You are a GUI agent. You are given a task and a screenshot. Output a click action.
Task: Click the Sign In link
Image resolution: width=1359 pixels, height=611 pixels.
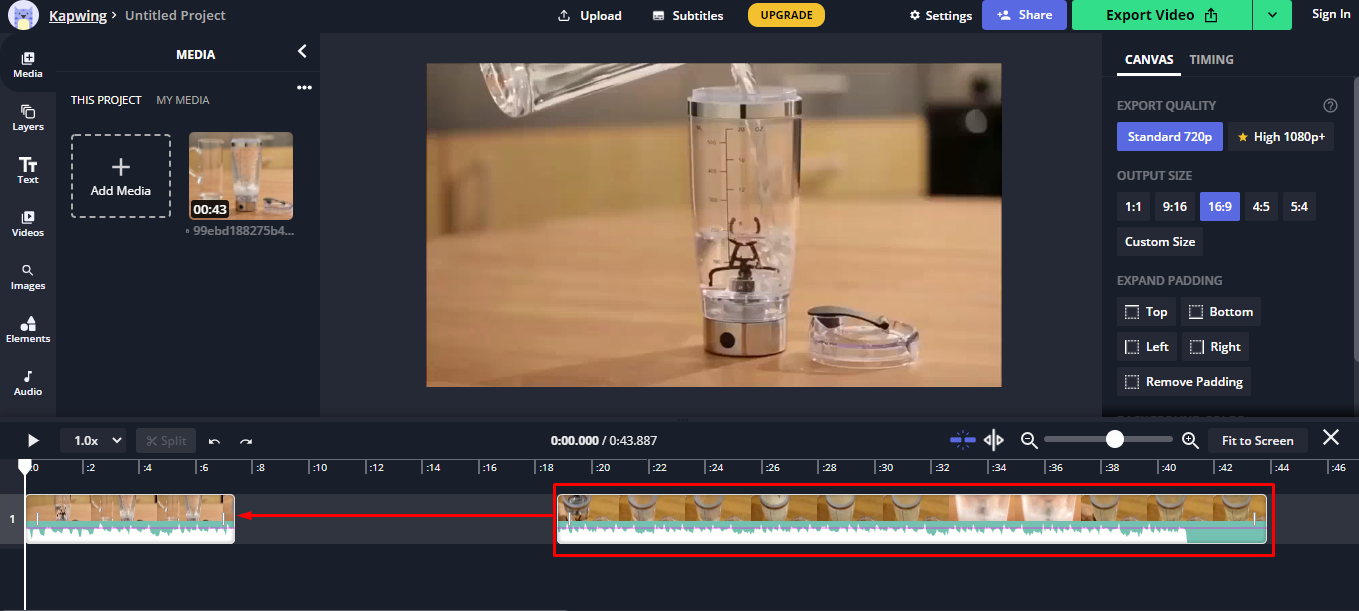pos(1331,14)
